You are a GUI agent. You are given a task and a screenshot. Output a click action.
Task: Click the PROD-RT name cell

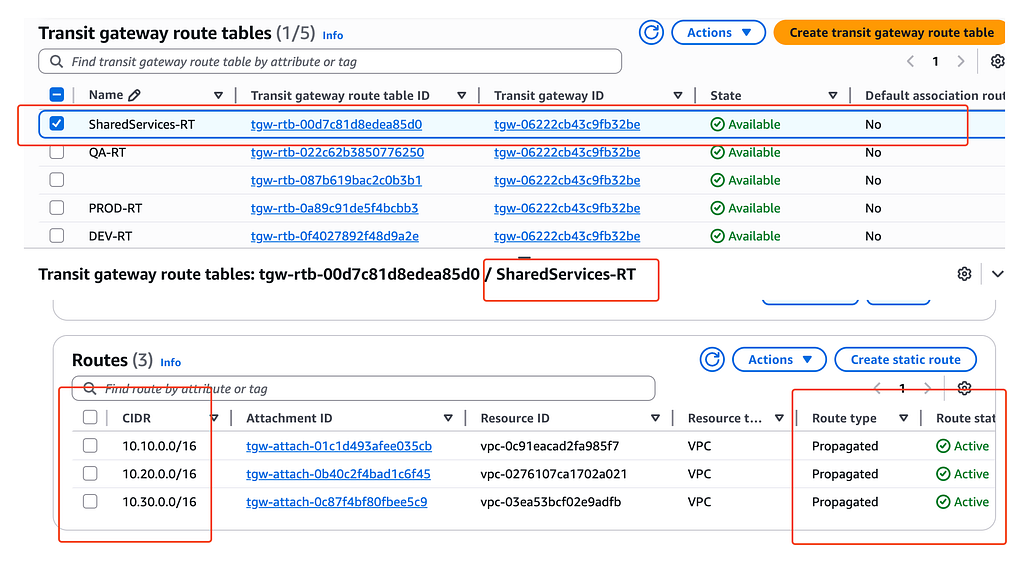116,208
